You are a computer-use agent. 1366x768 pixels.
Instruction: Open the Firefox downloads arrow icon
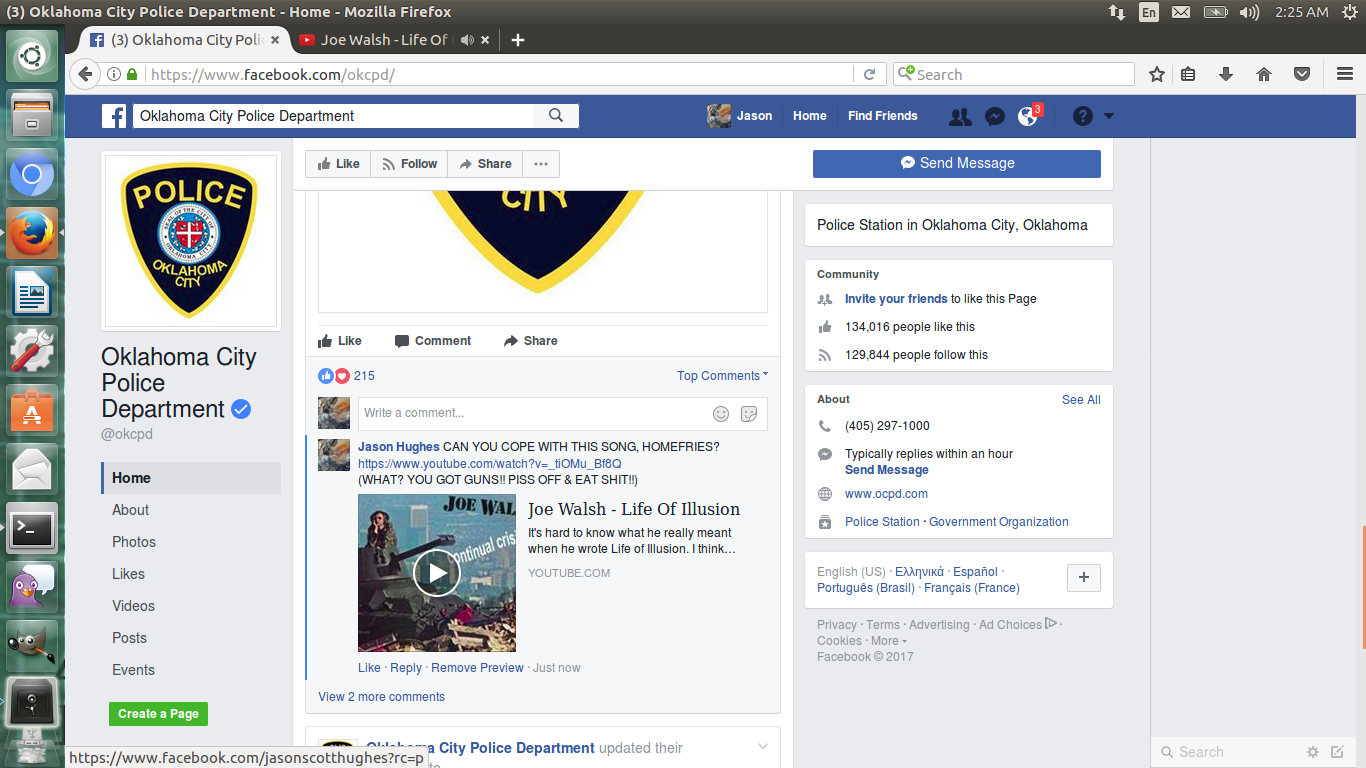1226,74
